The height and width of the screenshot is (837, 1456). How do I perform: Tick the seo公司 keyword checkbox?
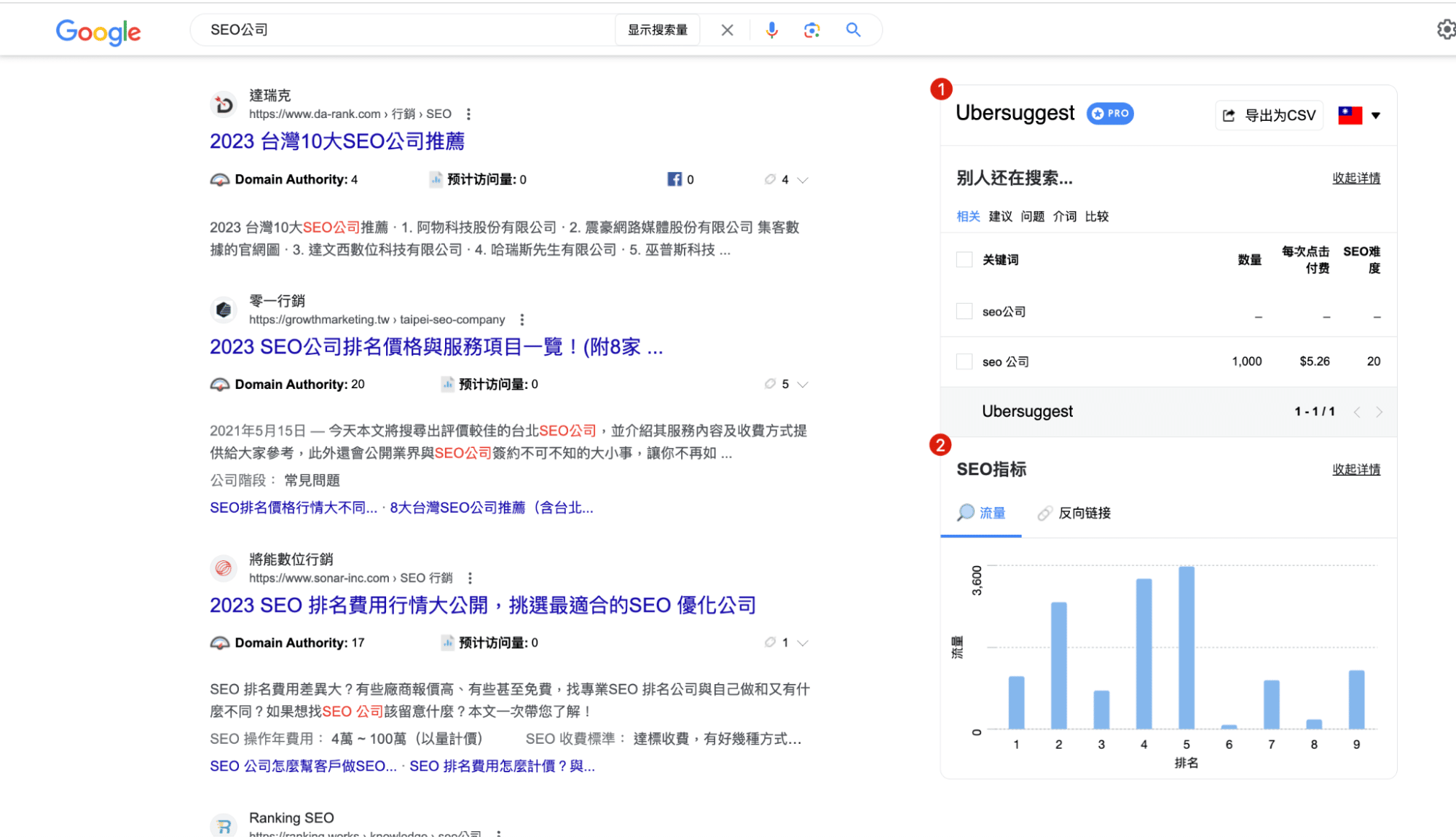click(964, 312)
